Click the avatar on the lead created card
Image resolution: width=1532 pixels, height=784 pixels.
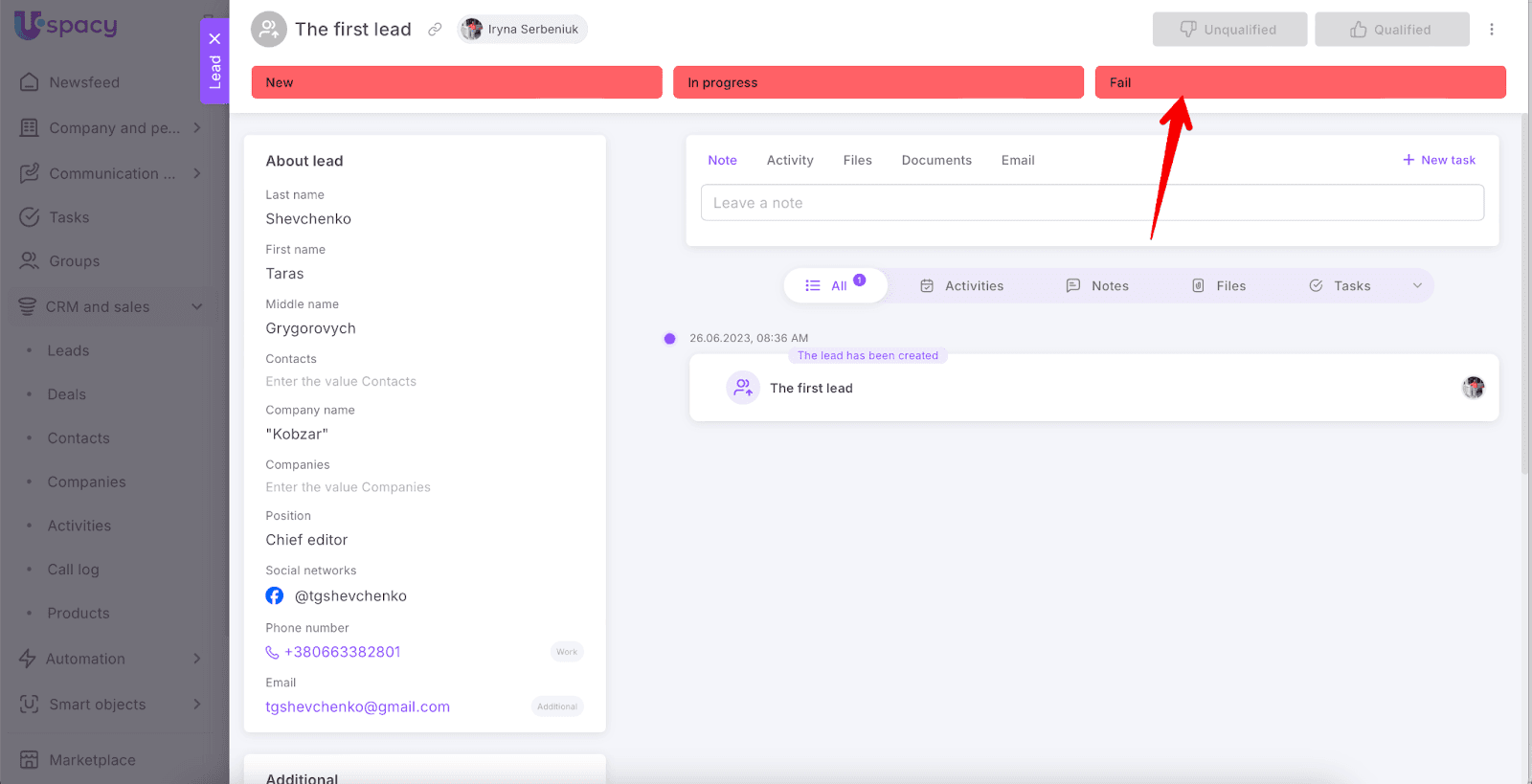click(1473, 388)
